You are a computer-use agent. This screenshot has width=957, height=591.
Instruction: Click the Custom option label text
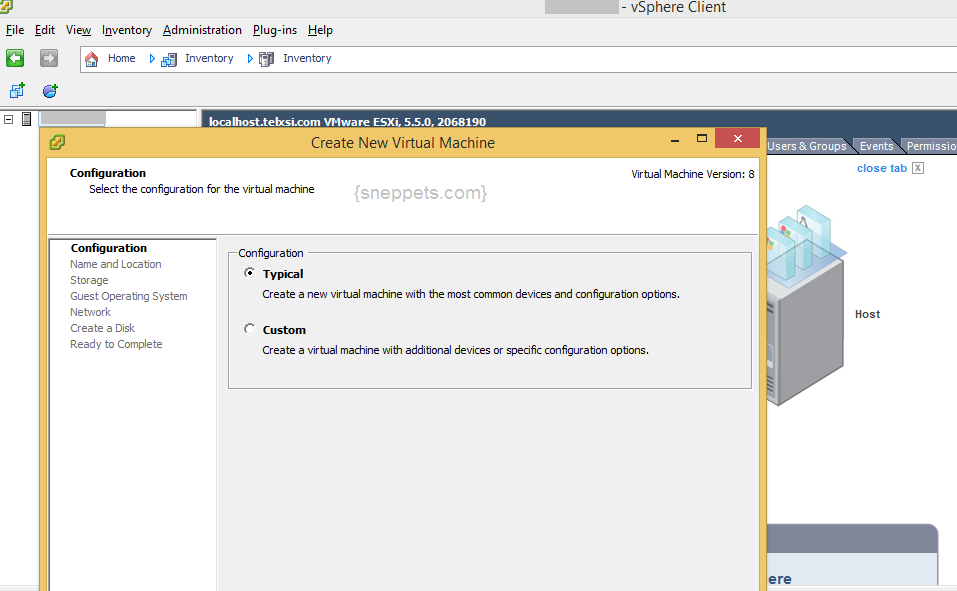point(284,330)
